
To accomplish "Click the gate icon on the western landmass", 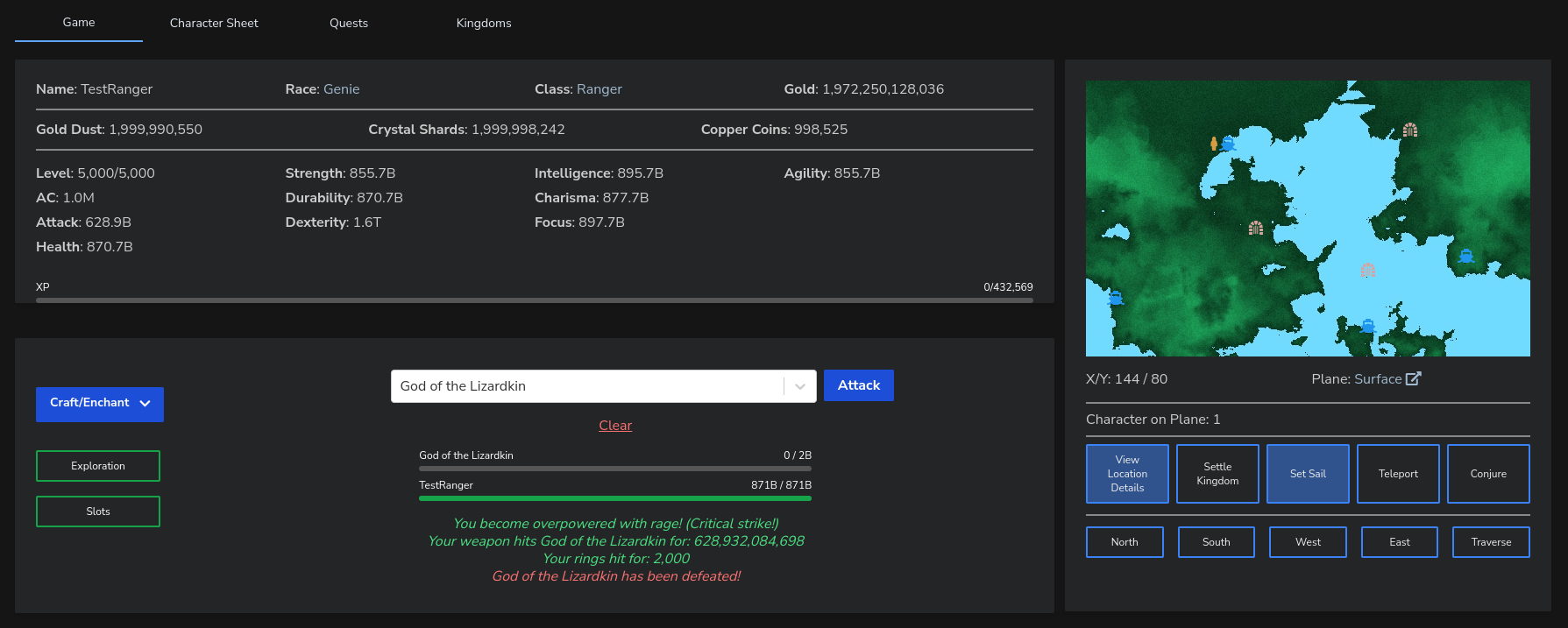I will 1256,228.
